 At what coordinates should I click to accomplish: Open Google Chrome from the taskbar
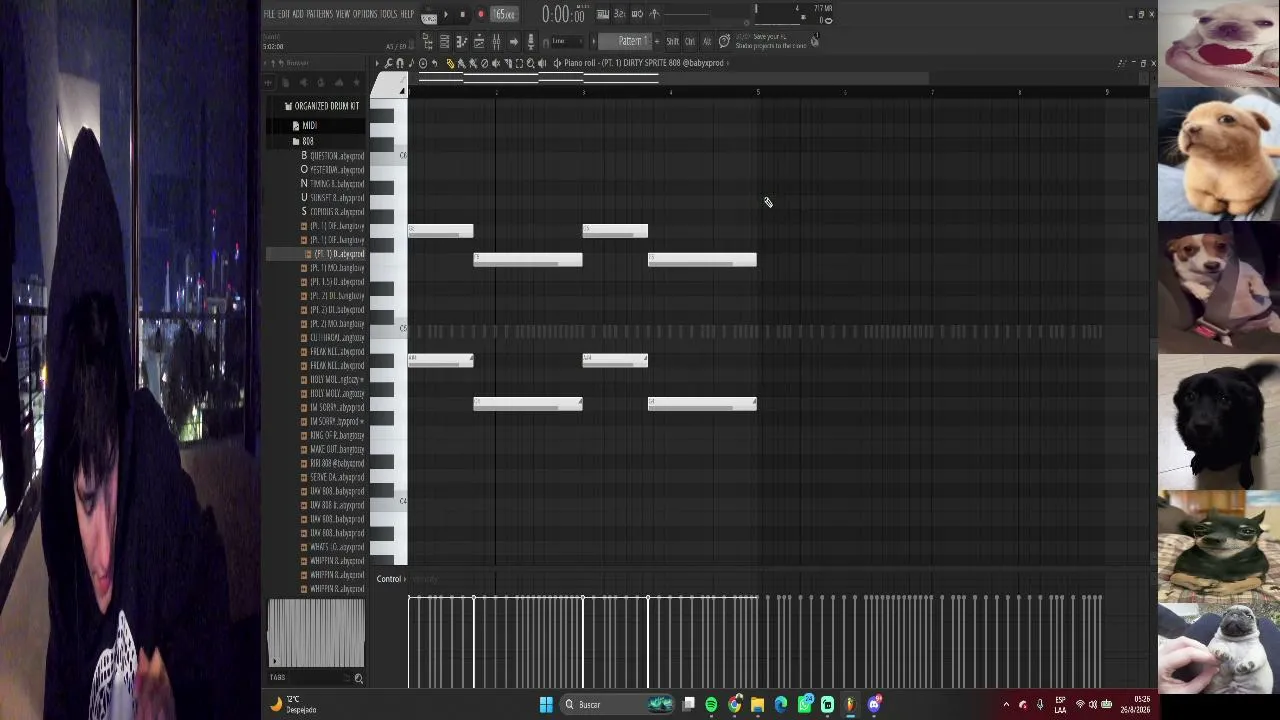pyautogui.click(x=735, y=705)
